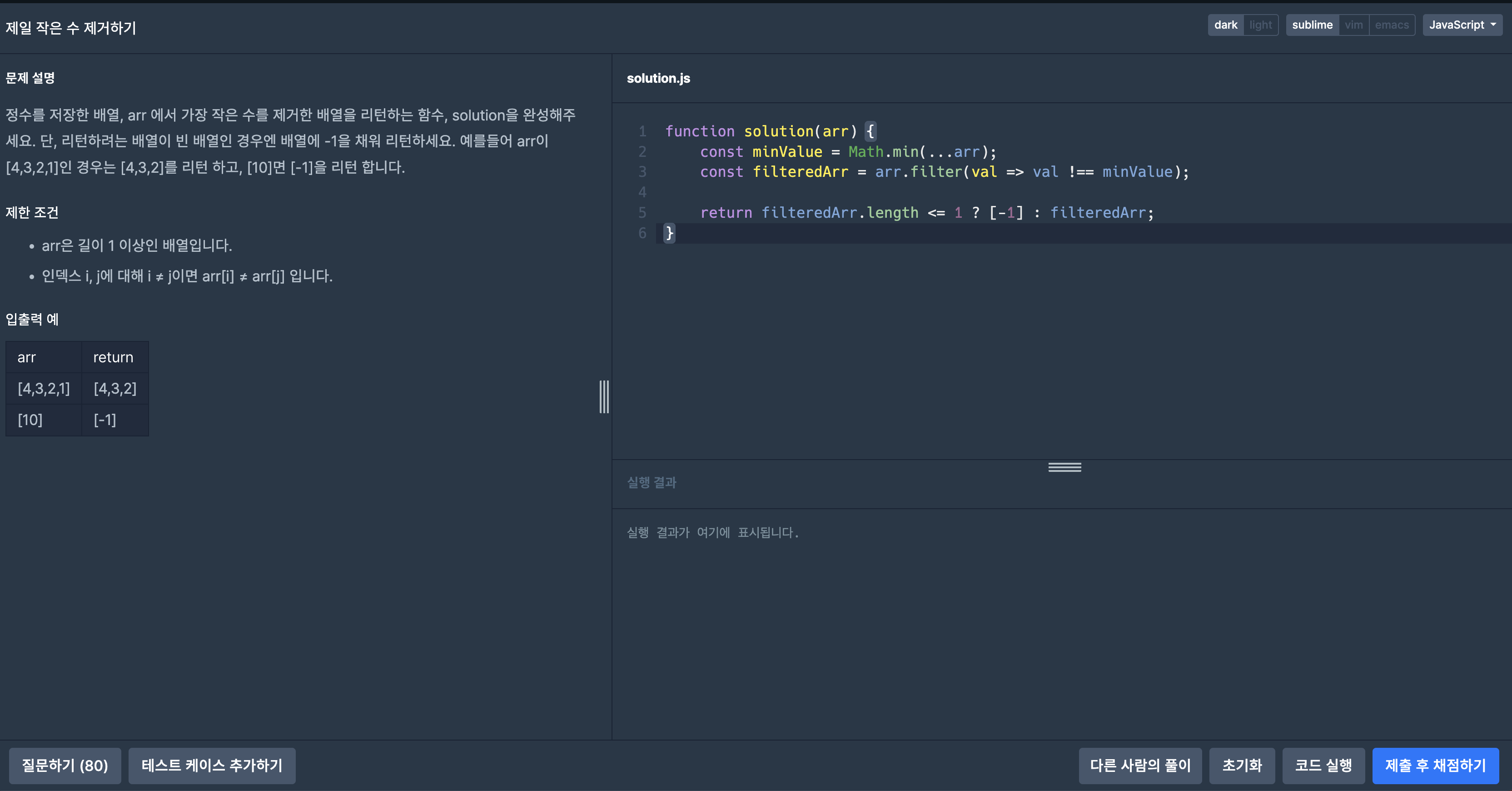Open the JavaScript language dropdown
Screen dimensions: 1512x791
point(1462,25)
